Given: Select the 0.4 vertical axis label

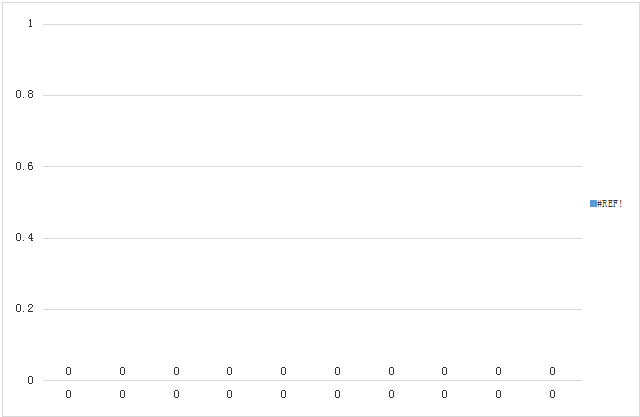Looking at the screenshot, I should (x=24, y=237).
